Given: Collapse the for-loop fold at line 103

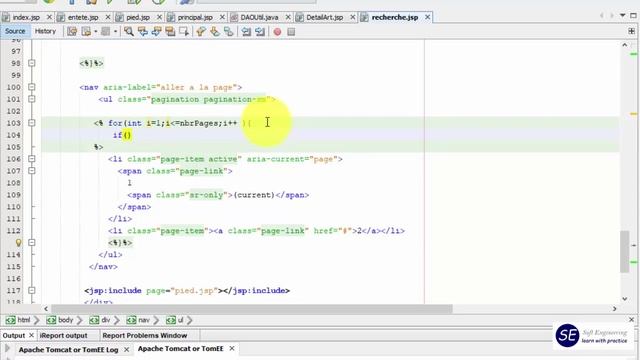Looking at the screenshot, I should coord(31,123).
